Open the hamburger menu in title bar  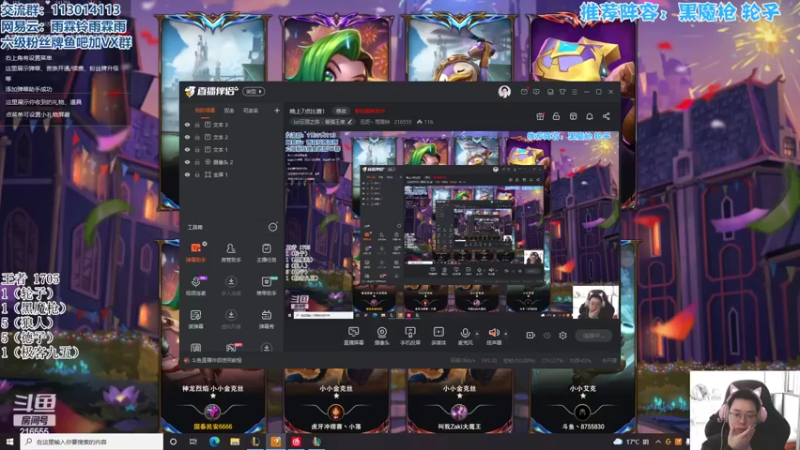574,92
